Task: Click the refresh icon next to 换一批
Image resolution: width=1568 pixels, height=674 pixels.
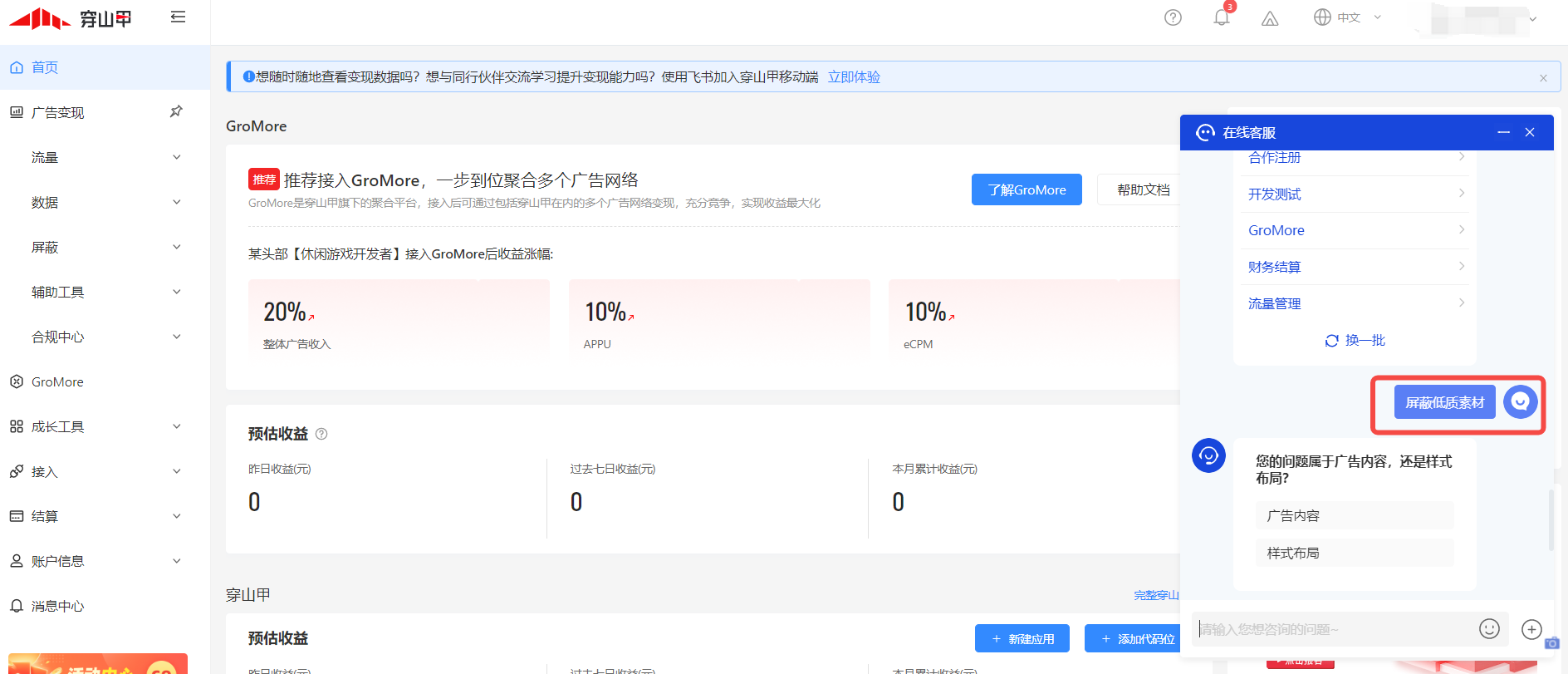Action: (1331, 341)
